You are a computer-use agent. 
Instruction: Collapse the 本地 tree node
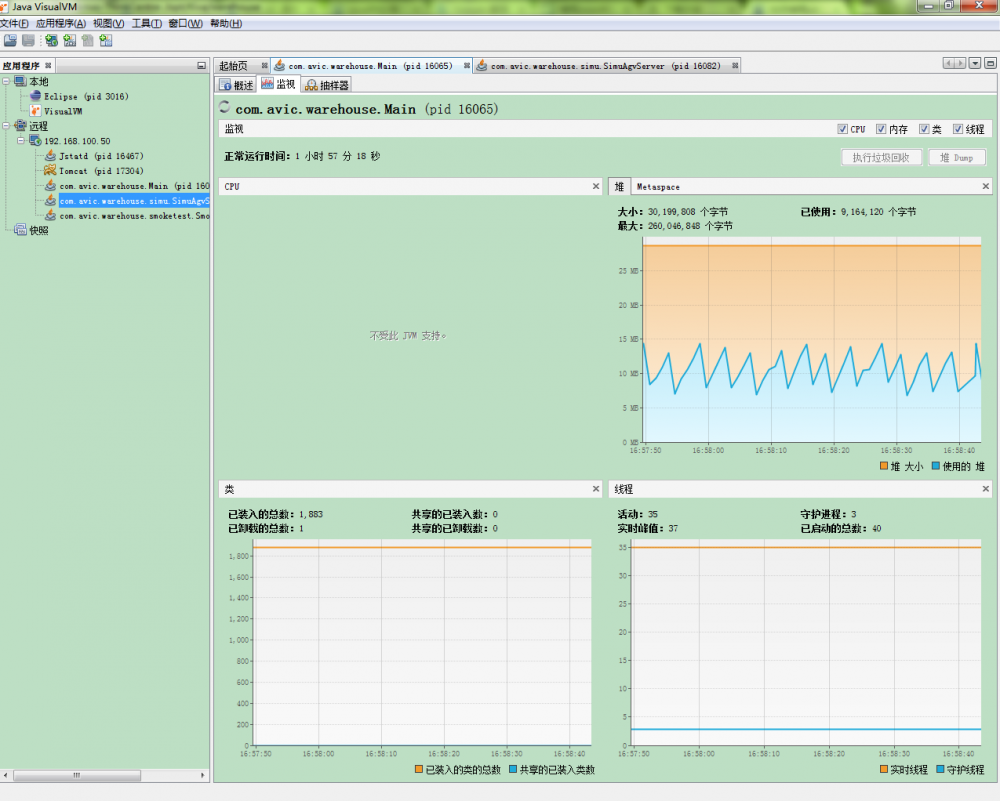(x=8, y=81)
